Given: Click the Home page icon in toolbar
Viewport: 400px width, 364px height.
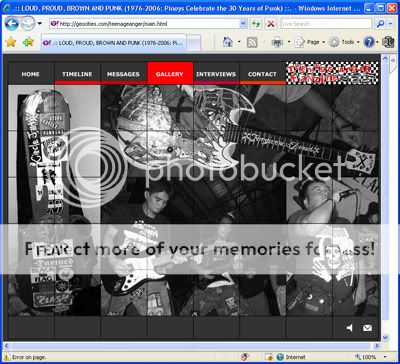Looking at the screenshot, I should tap(228, 42).
